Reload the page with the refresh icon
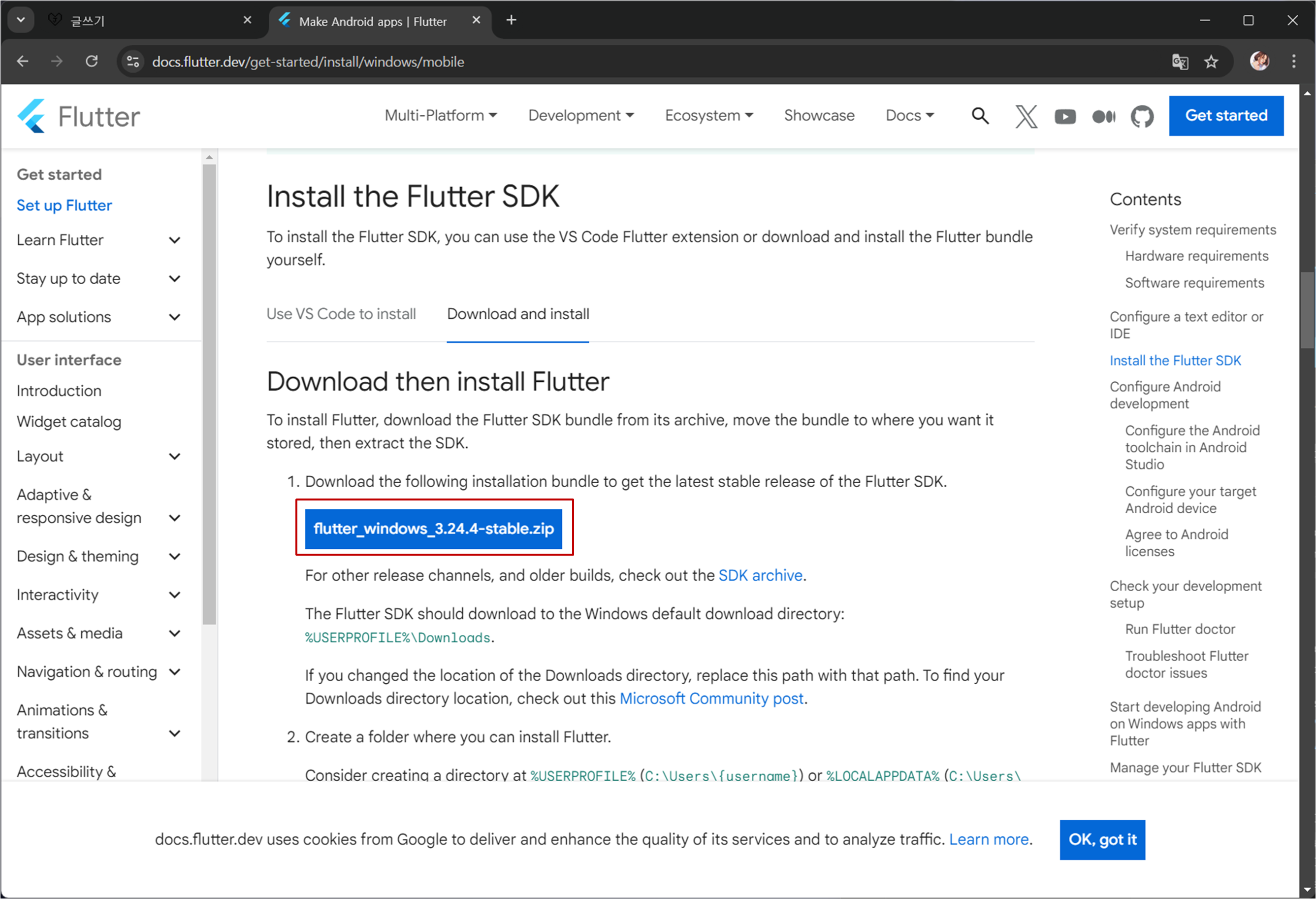The height and width of the screenshot is (899, 1316). coord(92,61)
